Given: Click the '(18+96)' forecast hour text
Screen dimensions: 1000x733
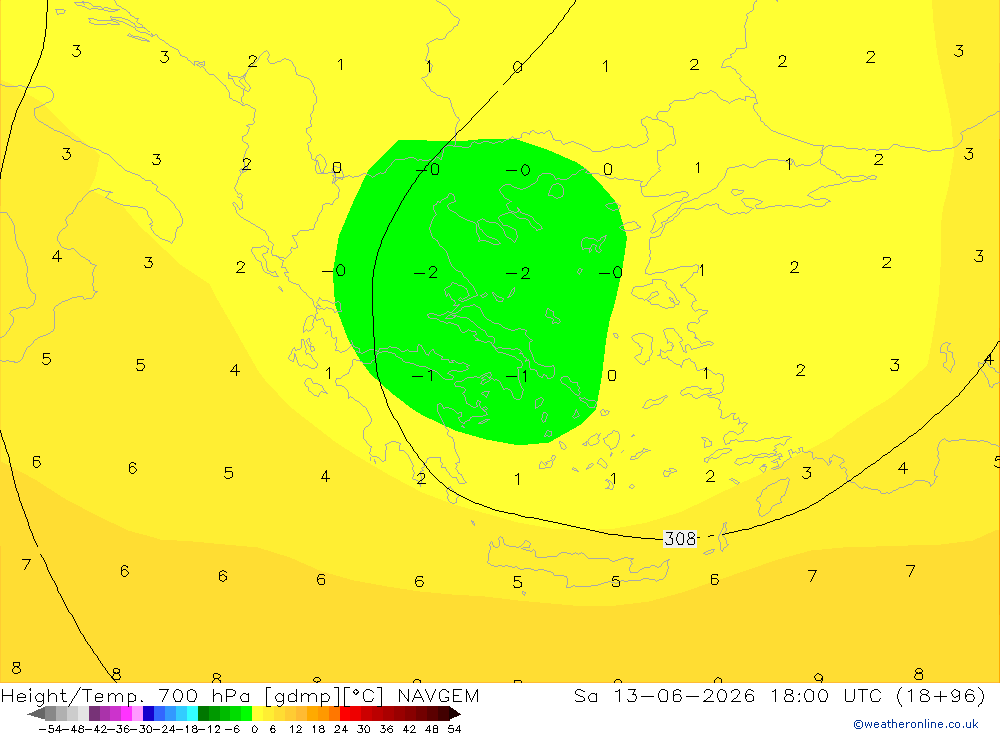Looking at the screenshot, I should tap(941, 695).
